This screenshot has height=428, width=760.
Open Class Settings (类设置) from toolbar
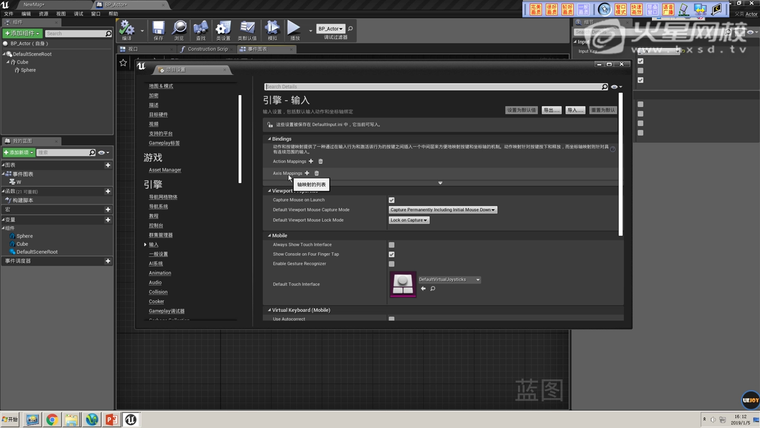pyautogui.click(x=224, y=29)
